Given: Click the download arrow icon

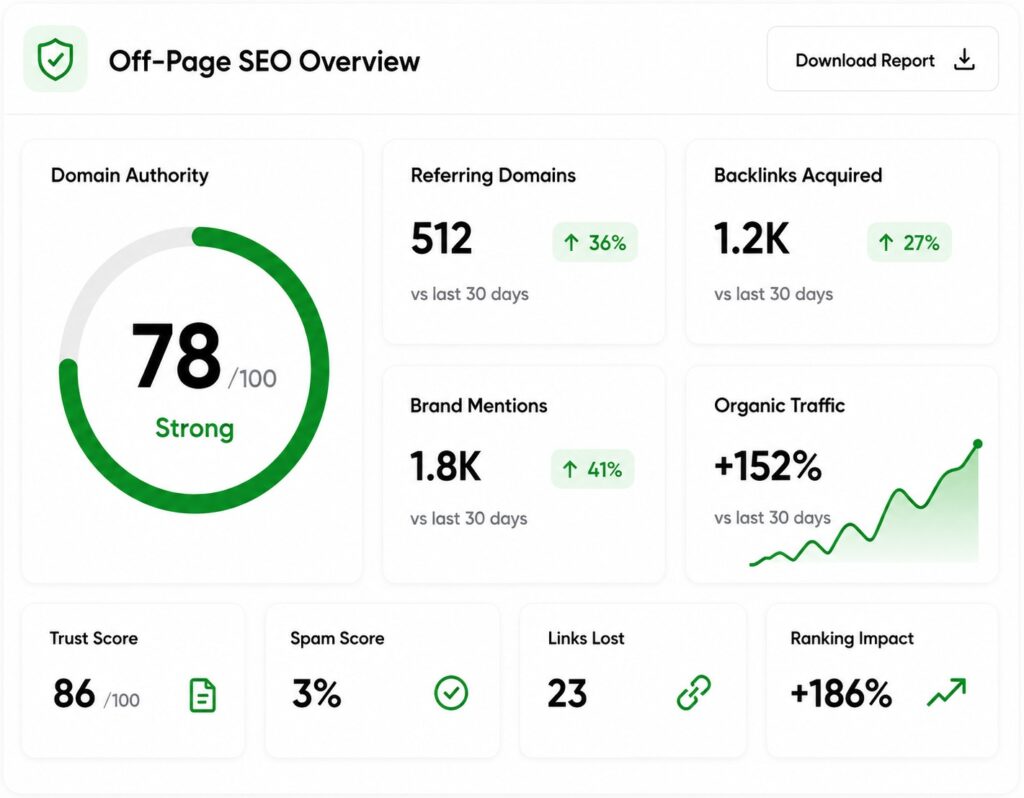Looking at the screenshot, I should [965, 60].
